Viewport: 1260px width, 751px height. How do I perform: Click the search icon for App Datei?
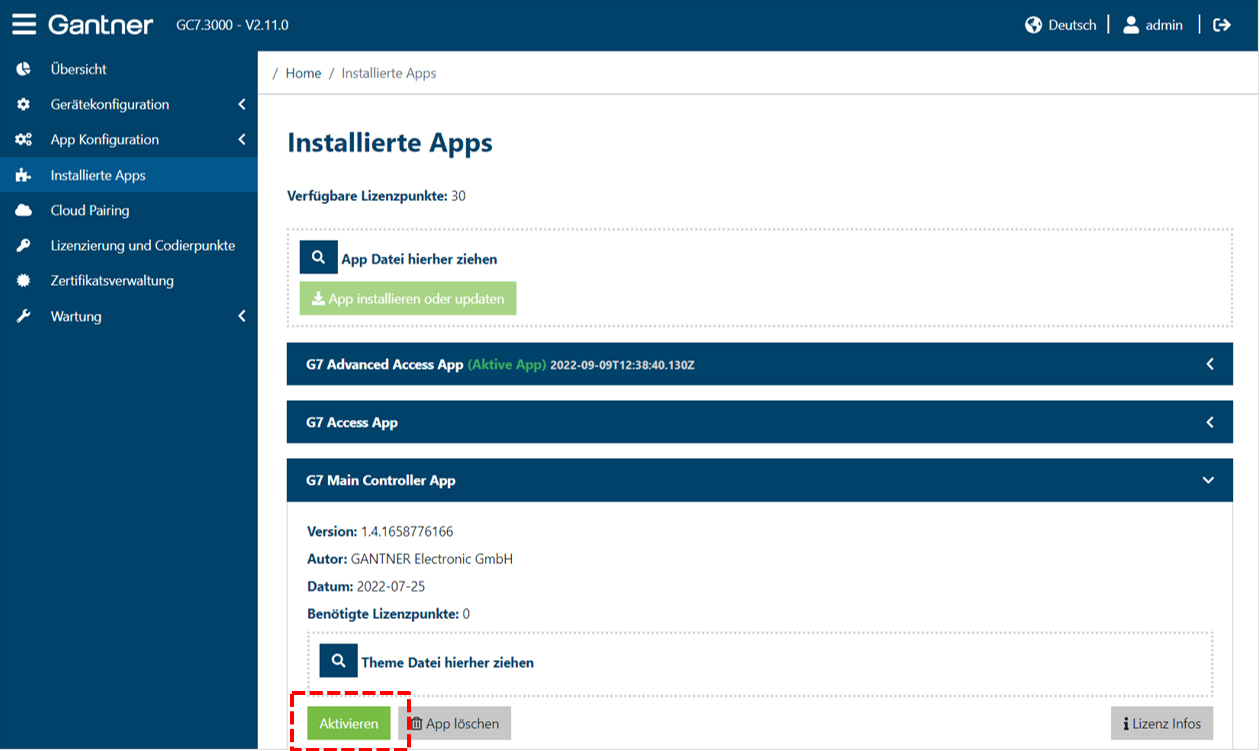[319, 257]
